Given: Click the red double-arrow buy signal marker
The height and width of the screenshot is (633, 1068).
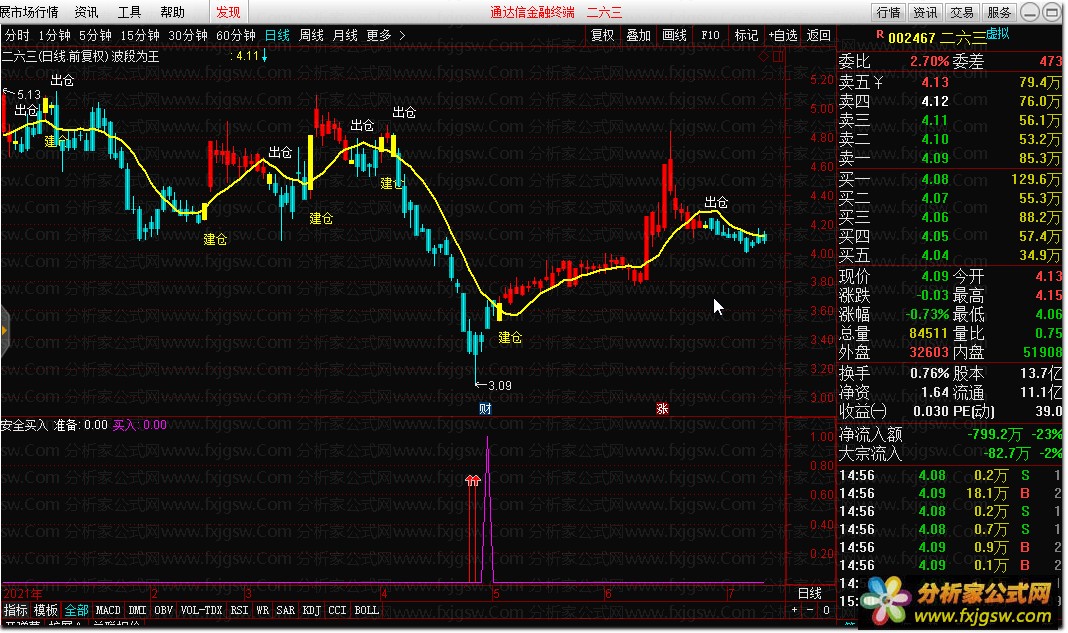Looking at the screenshot, I should pyautogui.click(x=473, y=481).
